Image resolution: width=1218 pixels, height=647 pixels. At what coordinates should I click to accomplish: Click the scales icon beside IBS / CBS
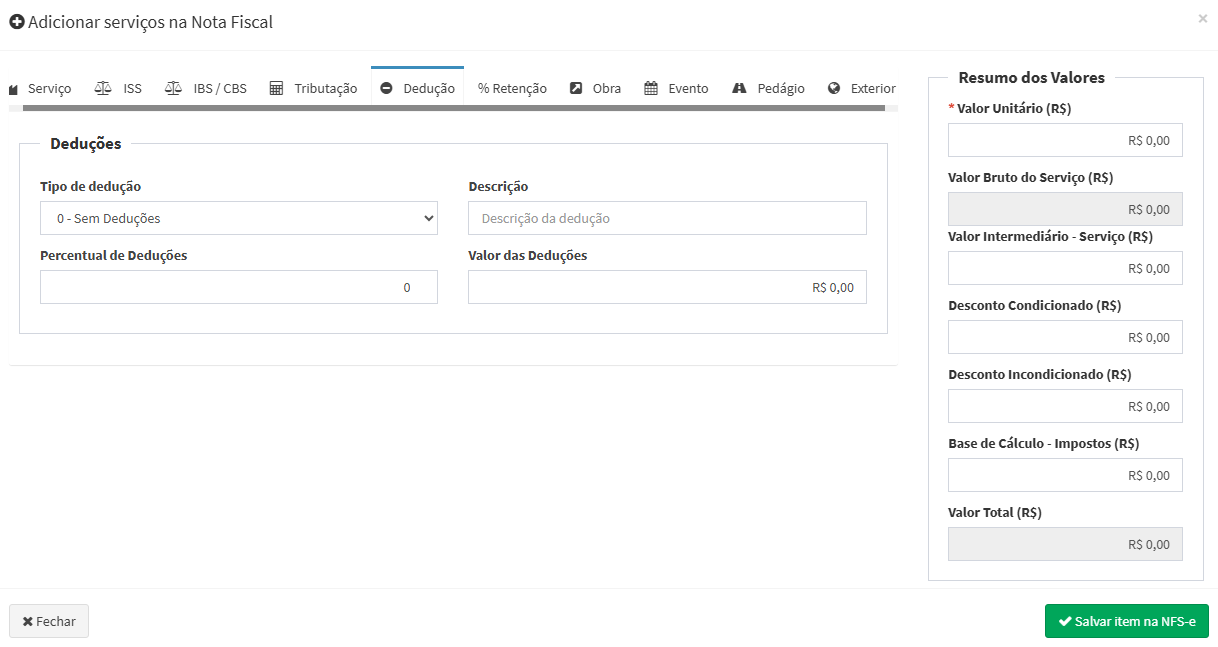(x=174, y=88)
